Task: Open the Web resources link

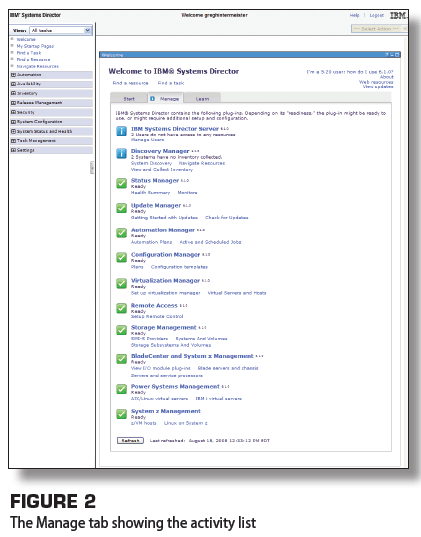Action: tap(376, 82)
